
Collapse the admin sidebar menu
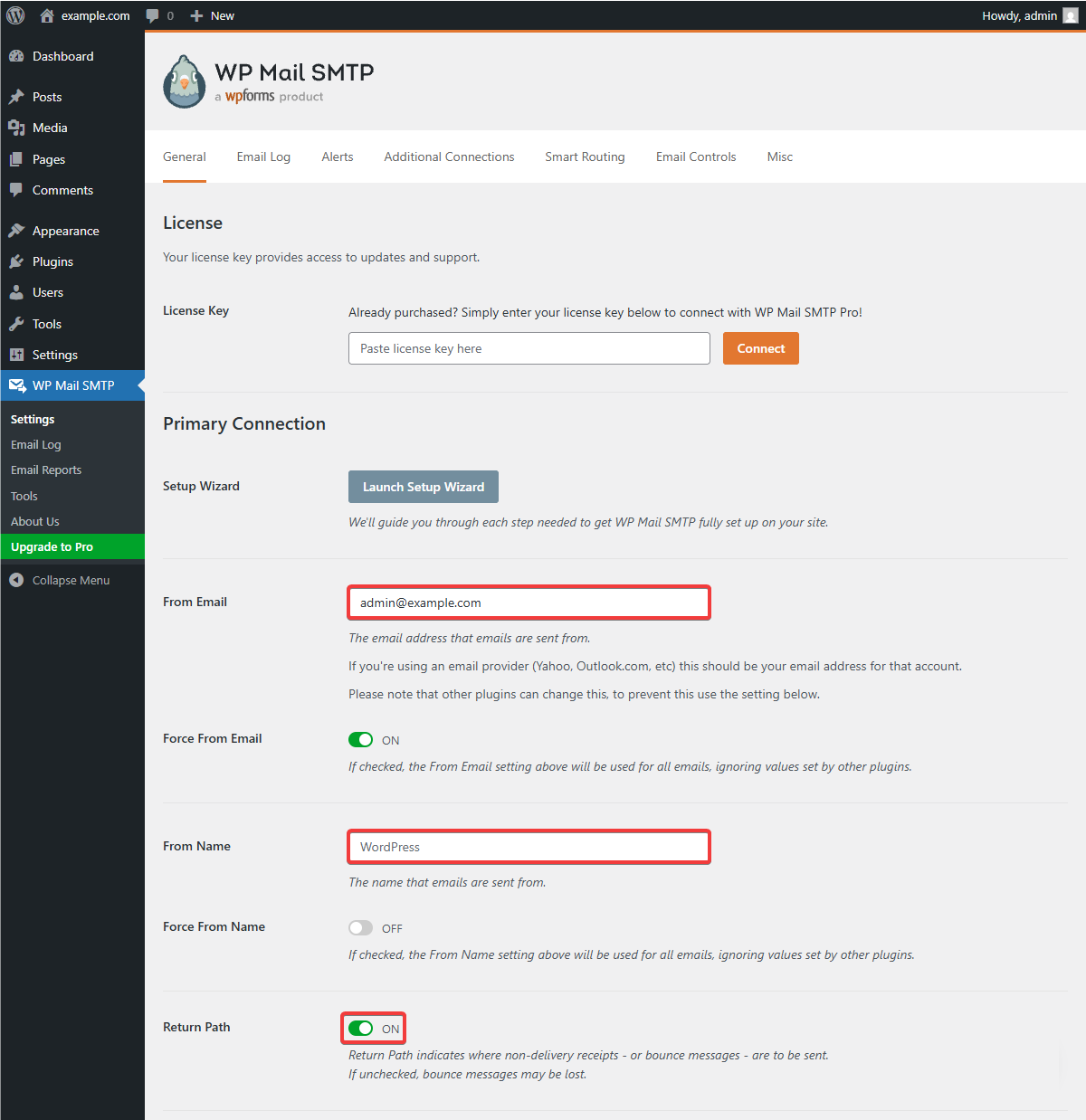click(60, 581)
